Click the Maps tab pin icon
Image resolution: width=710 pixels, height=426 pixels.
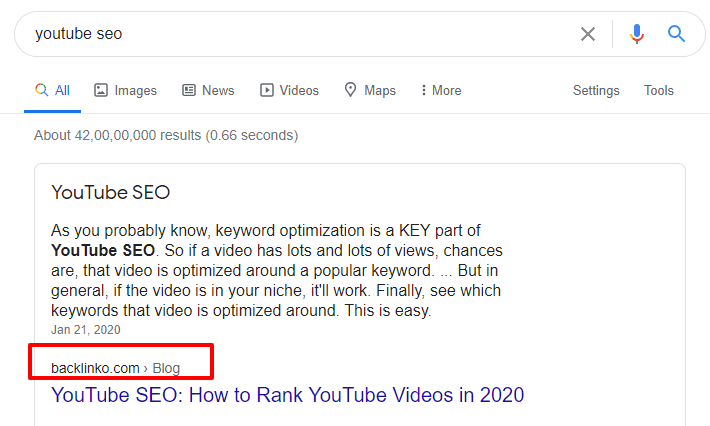click(350, 90)
